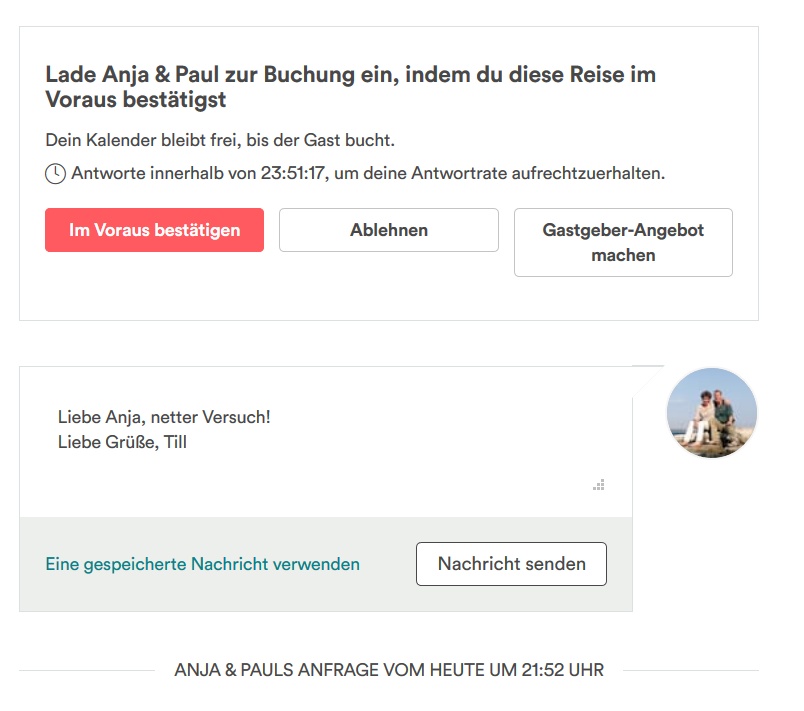Viewport: 804px width, 711px height.
Task: Open the guest profile photo
Action: (711, 413)
